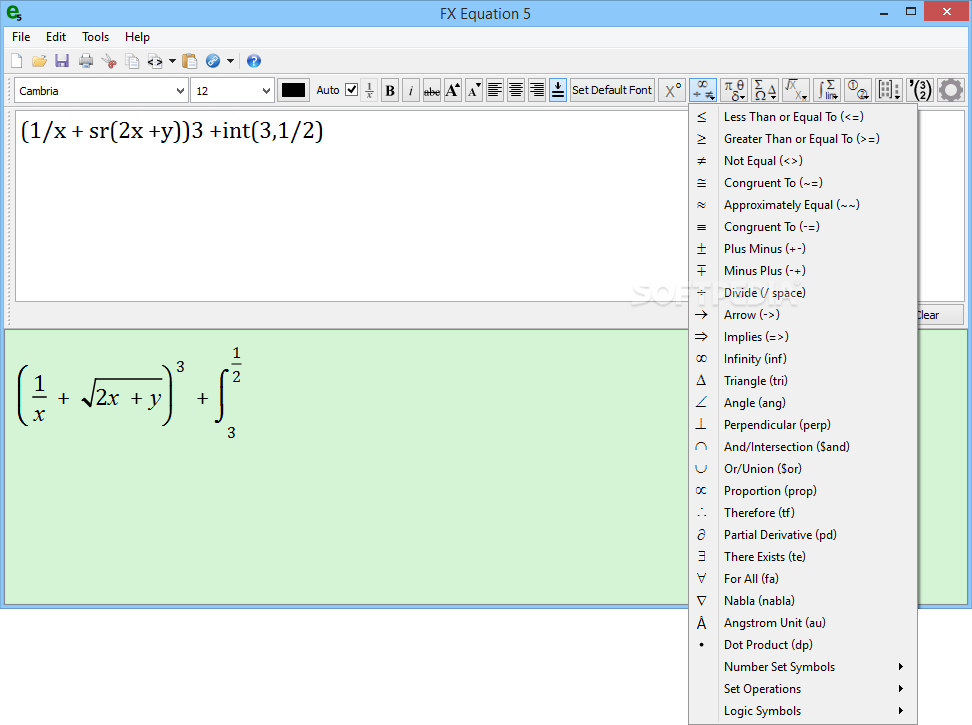Open the Tools menu
972x725 pixels.
pyautogui.click(x=95, y=37)
